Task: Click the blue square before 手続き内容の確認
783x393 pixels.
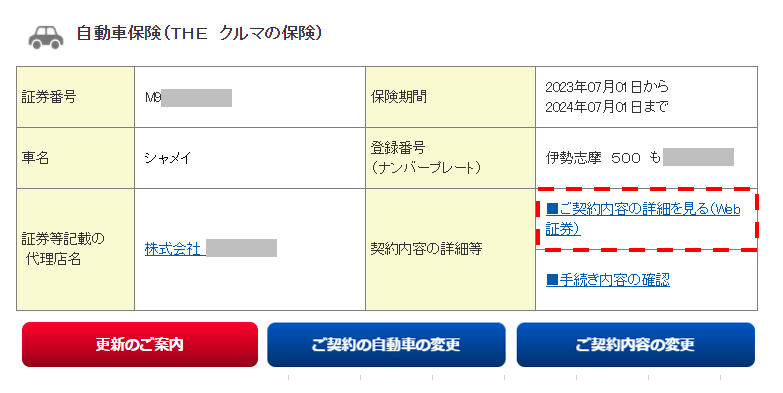Action: point(552,280)
